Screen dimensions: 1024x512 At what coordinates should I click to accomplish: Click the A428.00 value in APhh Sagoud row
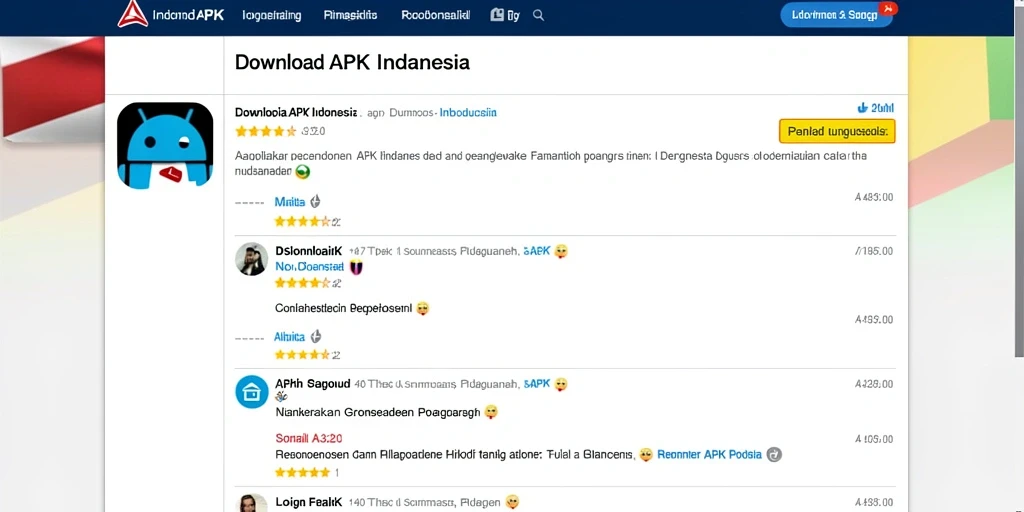click(x=874, y=384)
